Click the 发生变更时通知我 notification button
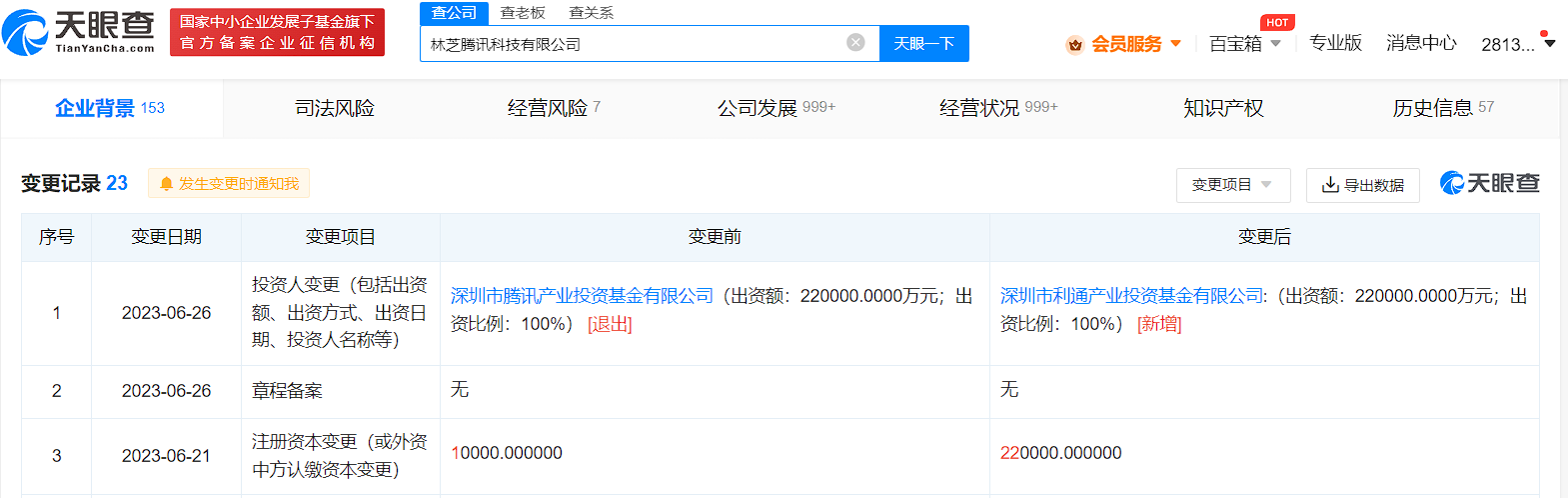 point(229,184)
